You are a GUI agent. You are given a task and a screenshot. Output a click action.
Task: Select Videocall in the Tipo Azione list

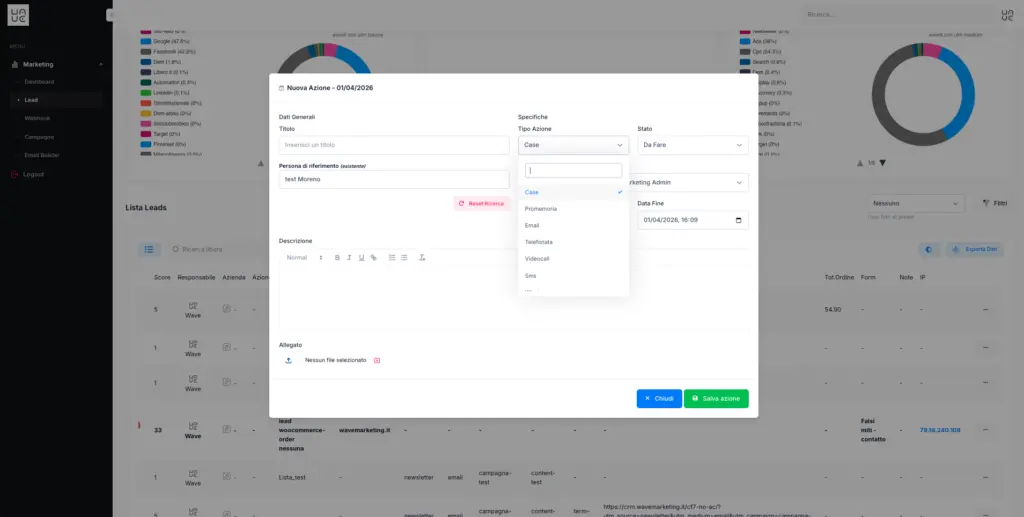tap(573, 259)
